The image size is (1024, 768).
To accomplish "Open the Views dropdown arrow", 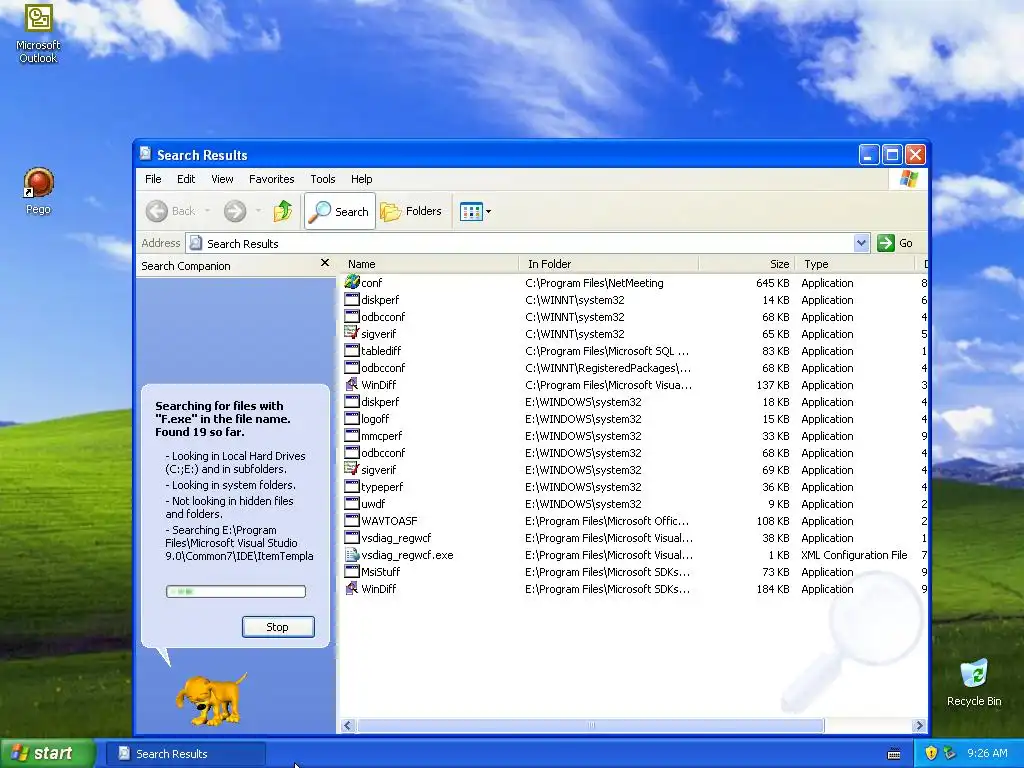I will pyautogui.click(x=488, y=212).
